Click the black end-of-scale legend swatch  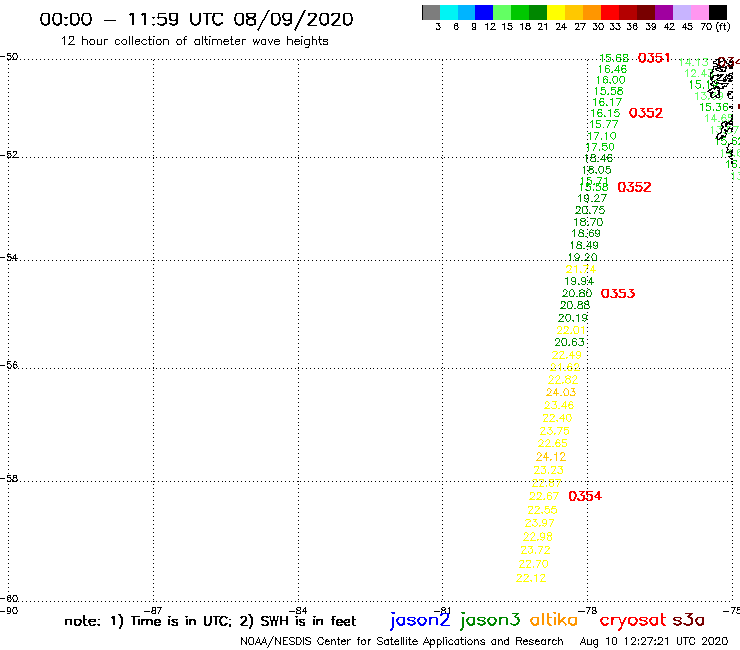click(x=718, y=12)
